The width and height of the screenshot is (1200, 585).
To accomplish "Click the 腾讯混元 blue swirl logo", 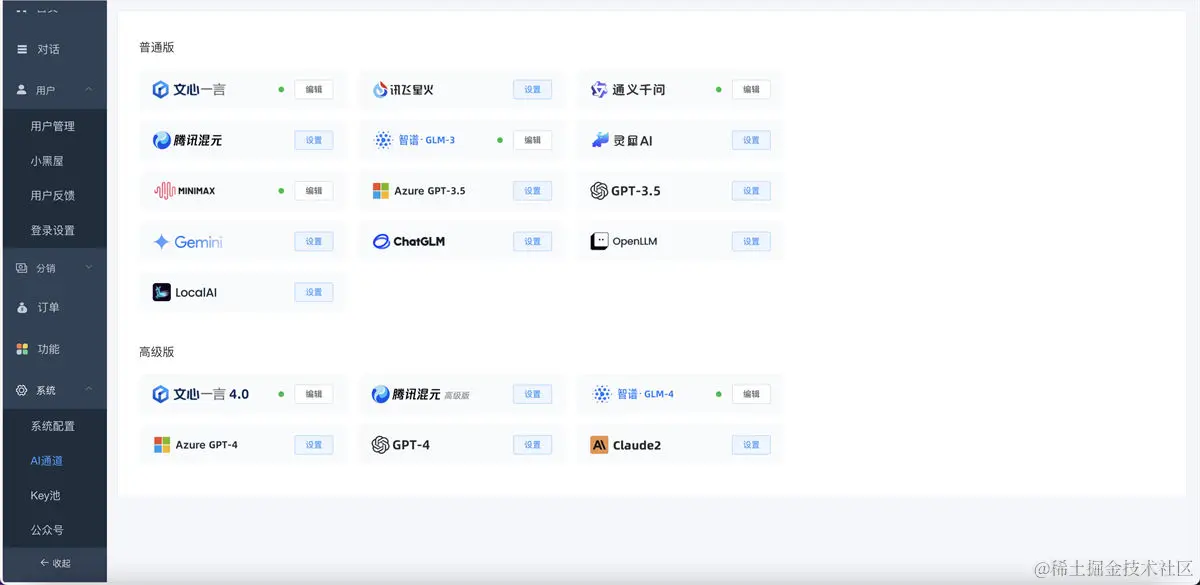I will coord(161,140).
